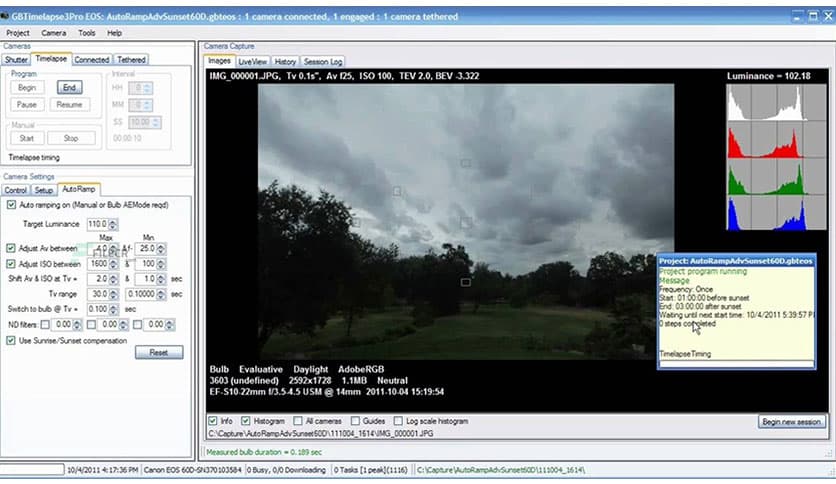Open the Camera menu
836x484 pixels.
[54, 33]
